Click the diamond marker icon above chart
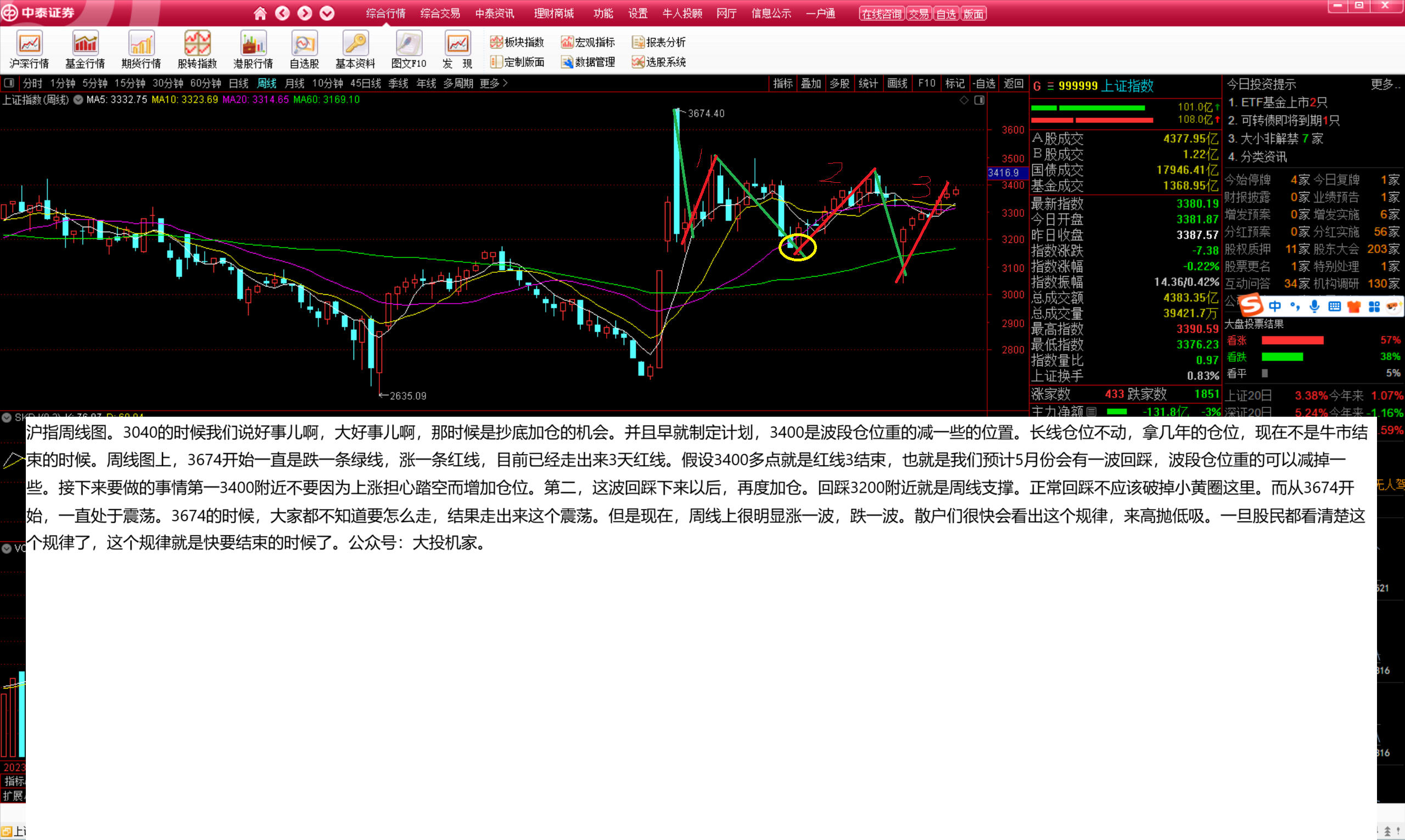The height and width of the screenshot is (840, 1405). 964,100
